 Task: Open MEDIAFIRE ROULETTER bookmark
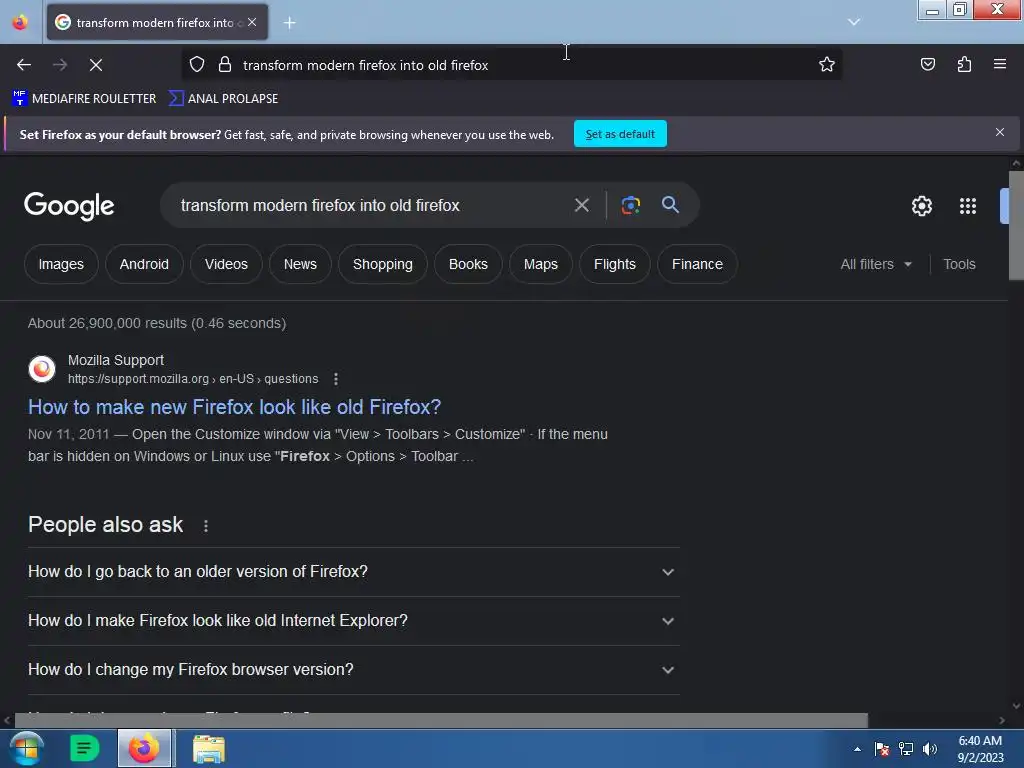(x=84, y=99)
